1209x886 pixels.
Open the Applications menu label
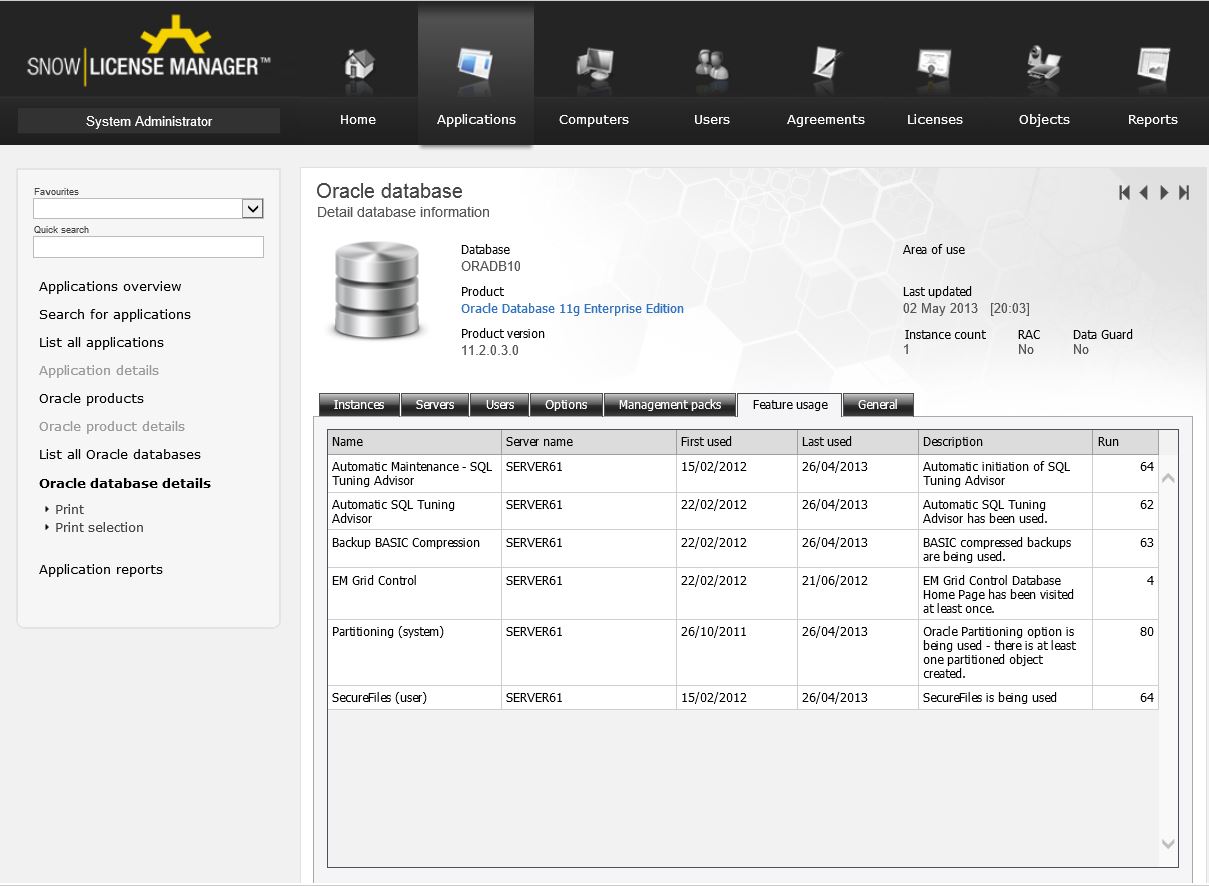point(476,119)
